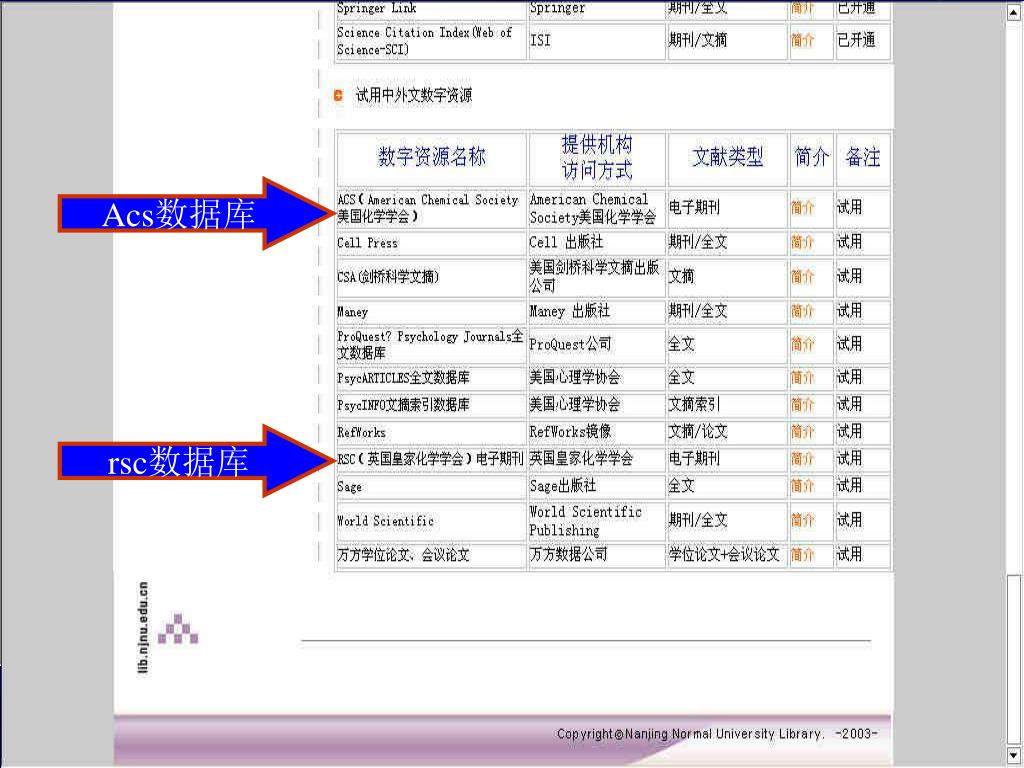The height and width of the screenshot is (768, 1024).
Task: Click RSC(英国皇家化学学会)电子期刊 name
Action: coord(430,459)
